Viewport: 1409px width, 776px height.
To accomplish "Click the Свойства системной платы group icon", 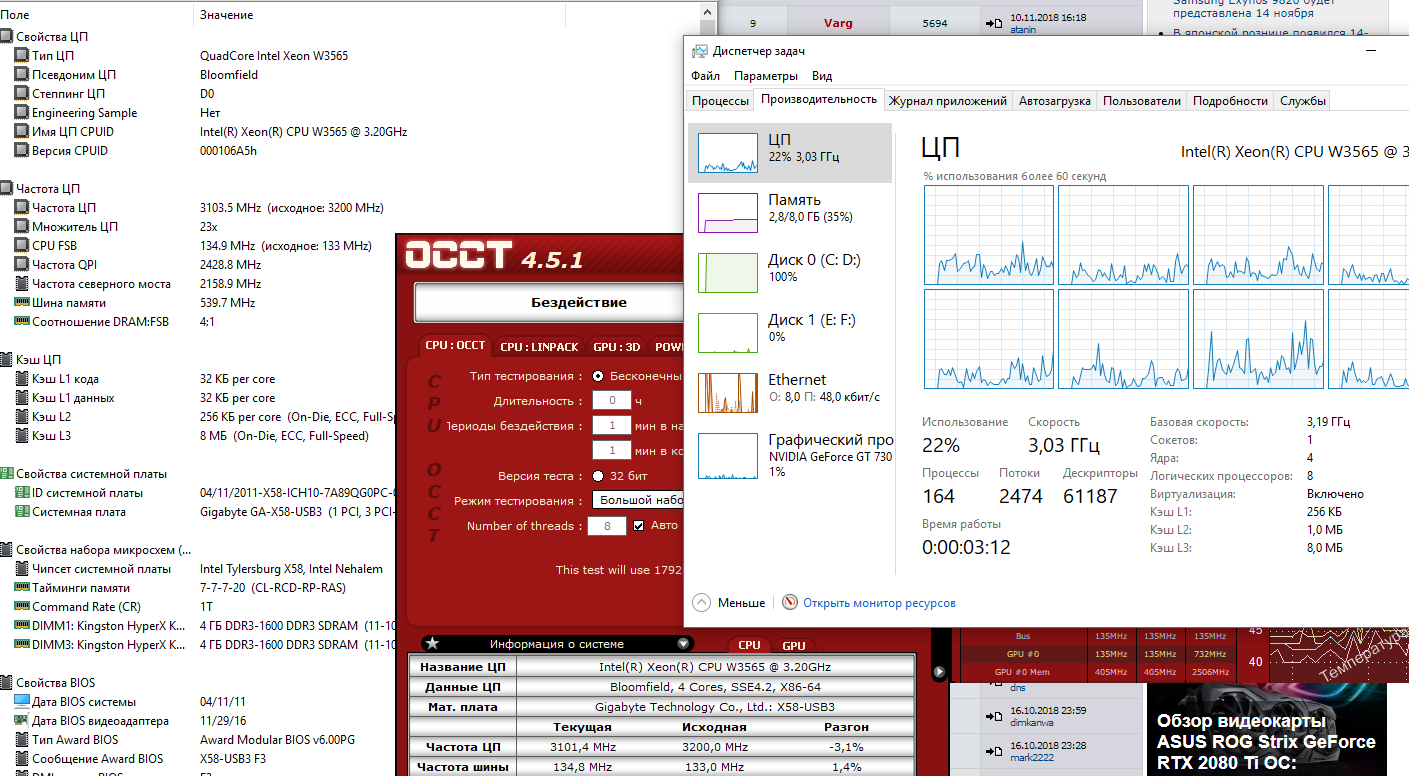I will click(6, 474).
